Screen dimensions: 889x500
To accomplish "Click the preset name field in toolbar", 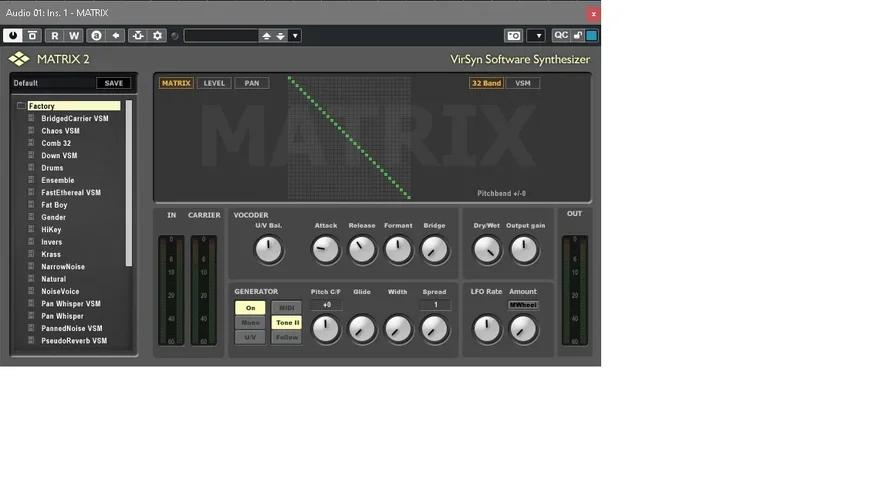I will pos(221,36).
